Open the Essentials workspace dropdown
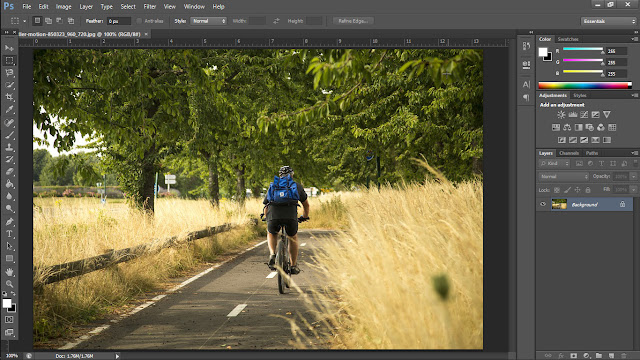The height and width of the screenshot is (360, 640). pyautogui.click(x=608, y=21)
